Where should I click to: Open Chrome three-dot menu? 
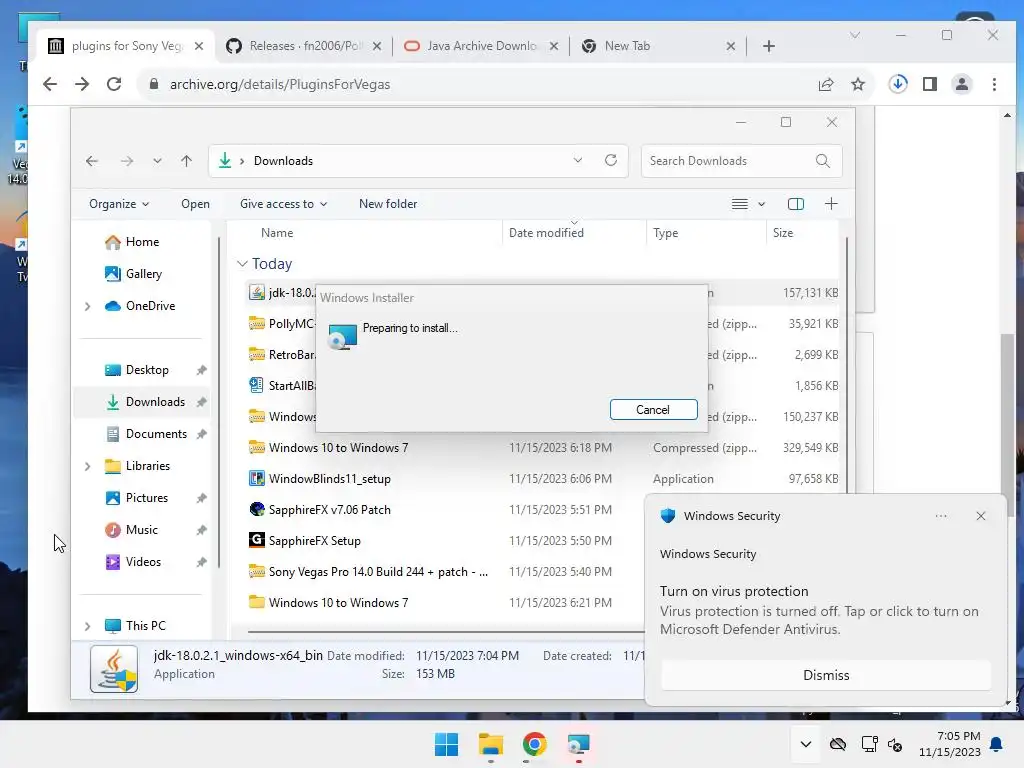[994, 84]
